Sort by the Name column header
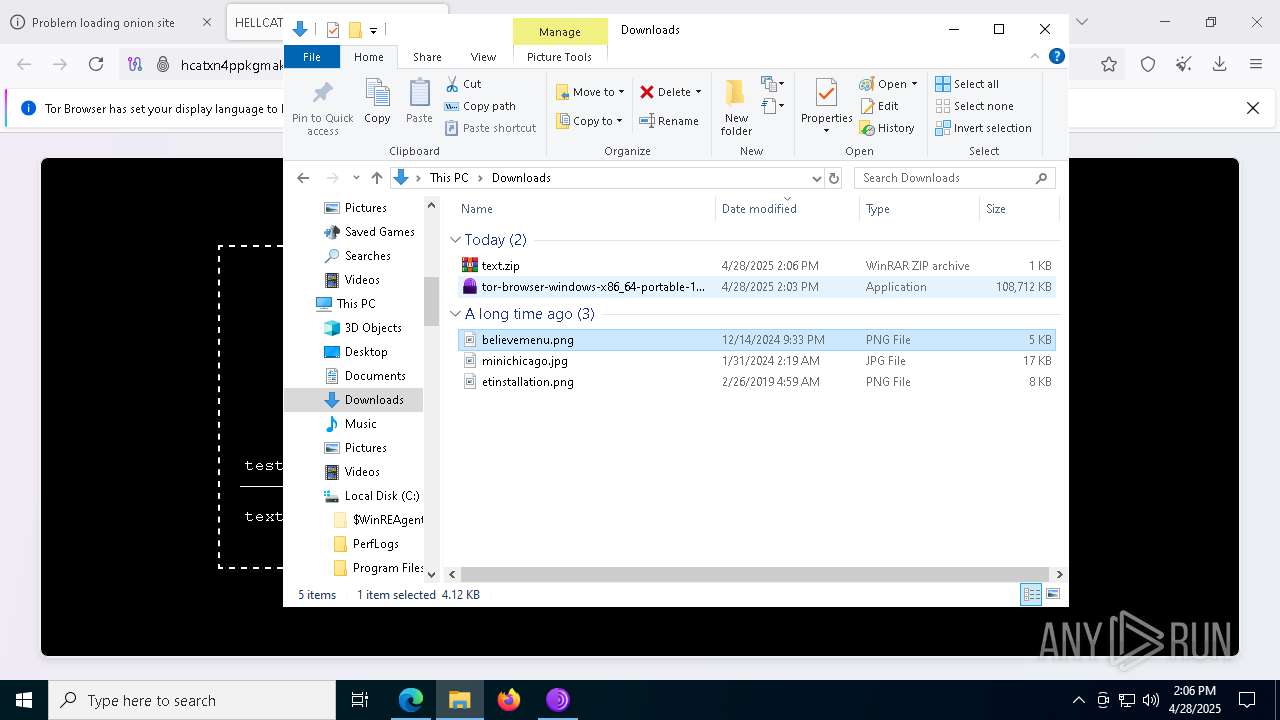This screenshot has height=720, width=1280. (x=585, y=209)
